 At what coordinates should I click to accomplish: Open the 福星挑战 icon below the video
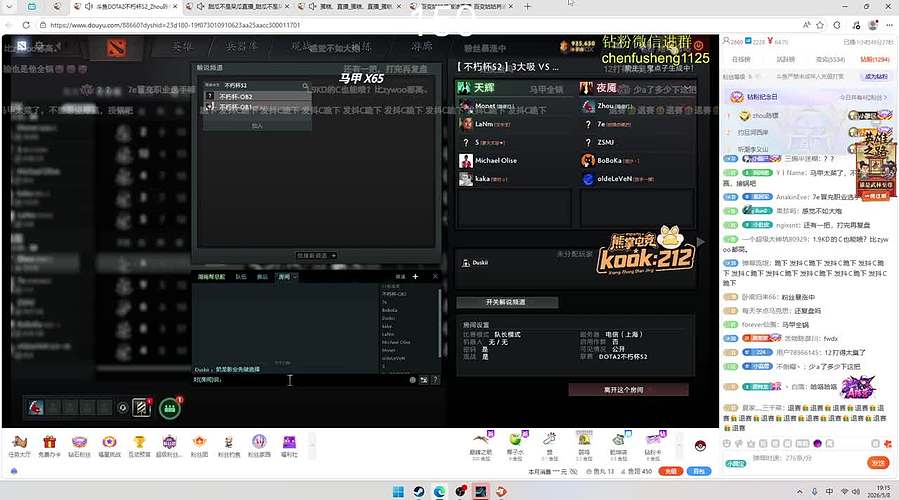[x=109, y=446]
